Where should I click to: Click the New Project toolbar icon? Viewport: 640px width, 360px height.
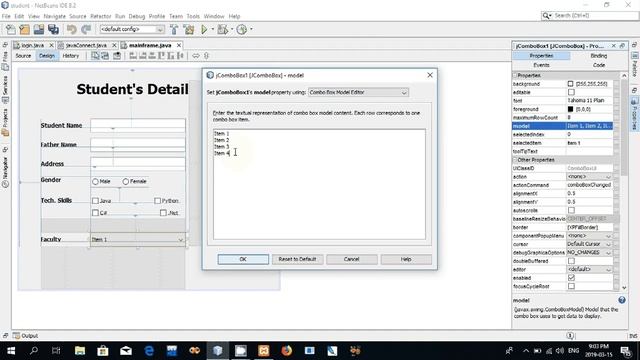coord(24,29)
